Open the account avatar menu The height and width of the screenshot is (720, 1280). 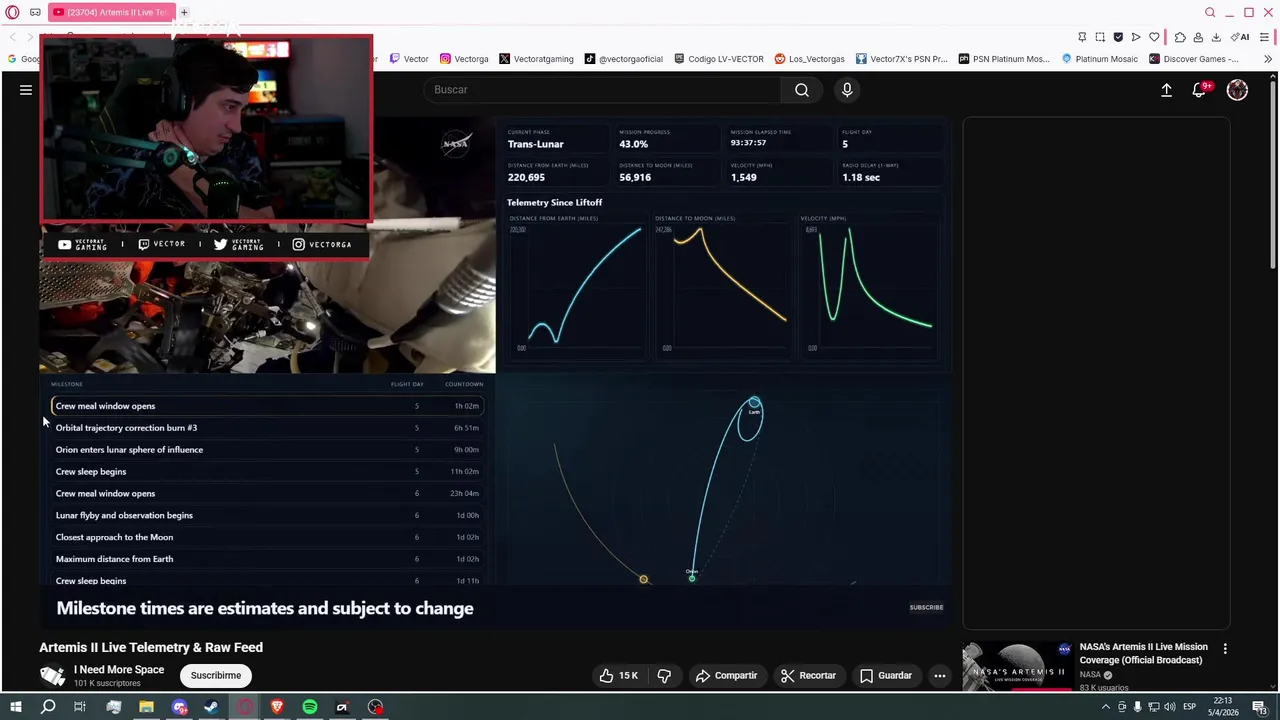pos(1237,90)
